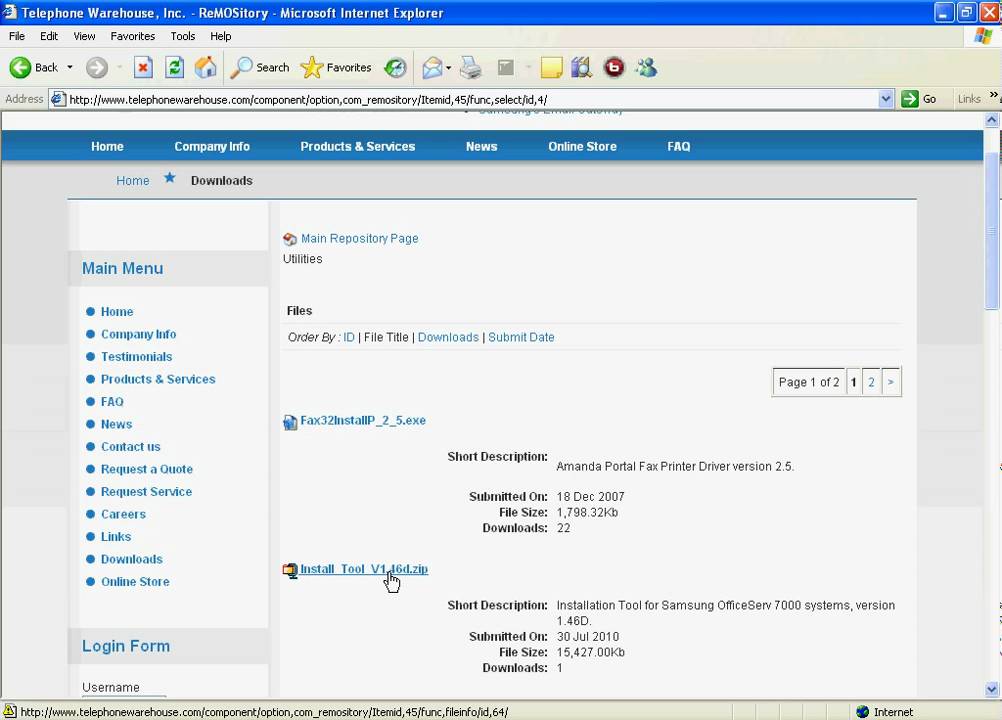The image size is (1002, 720).
Task: Click the Forward arrow toolbar icon
Action: point(97,67)
